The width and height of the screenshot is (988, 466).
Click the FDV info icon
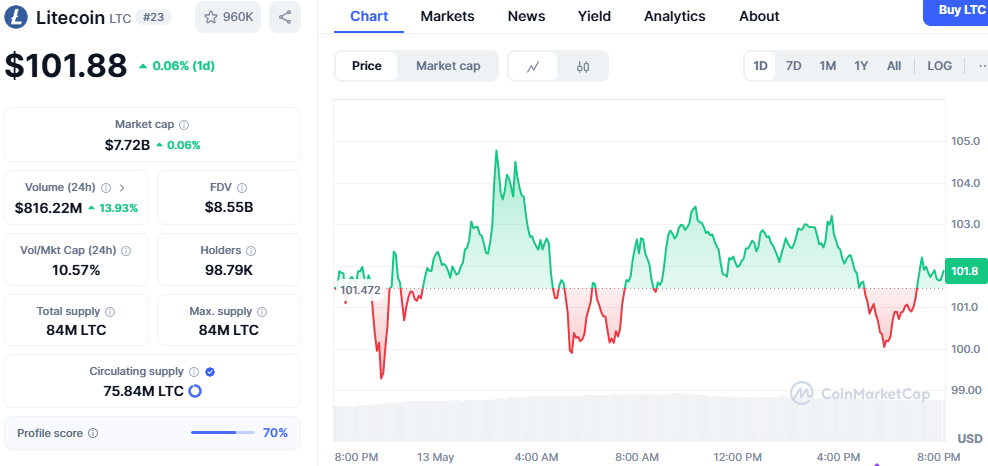coord(242,187)
